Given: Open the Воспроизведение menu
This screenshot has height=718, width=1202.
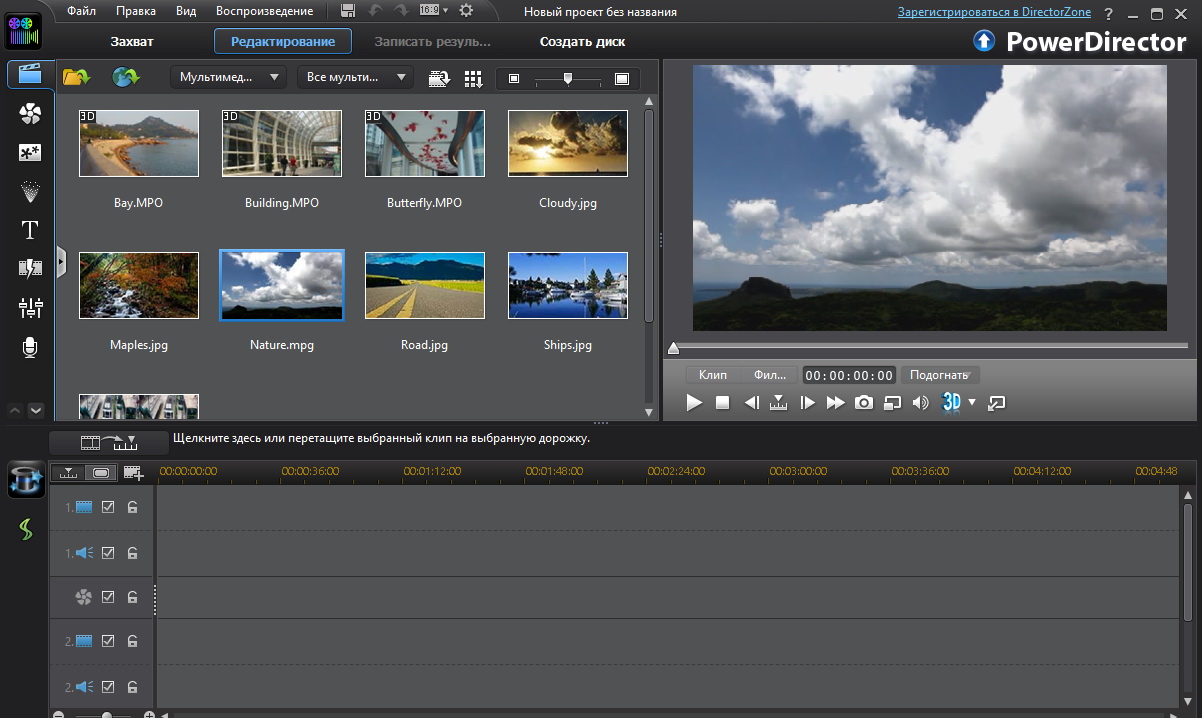Looking at the screenshot, I should (264, 11).
